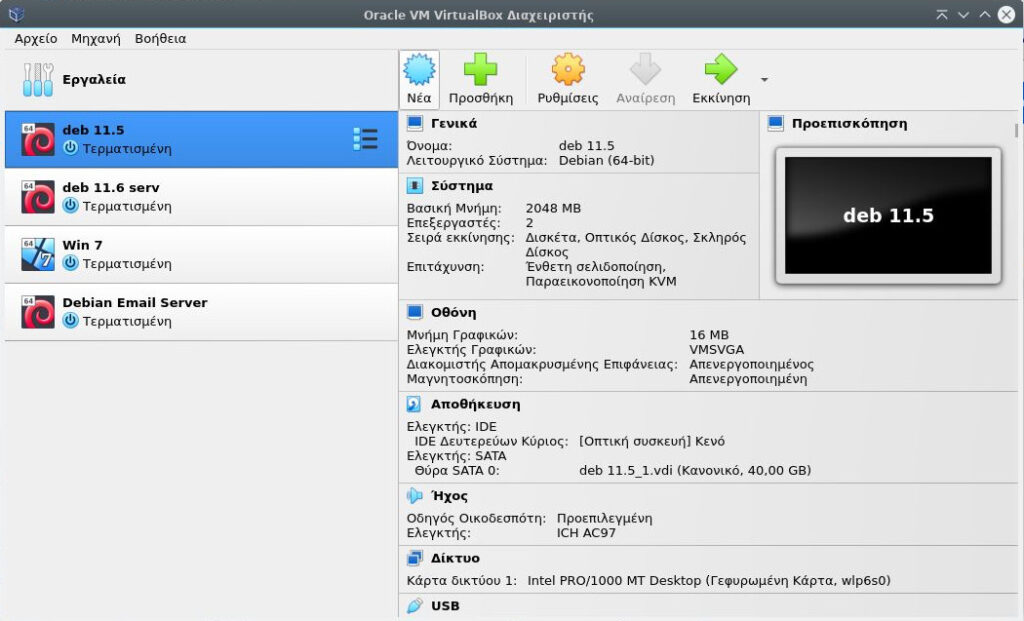Click the green plus Προσθήκη icon
1024x621 pixels.
(x=480, y=70)
